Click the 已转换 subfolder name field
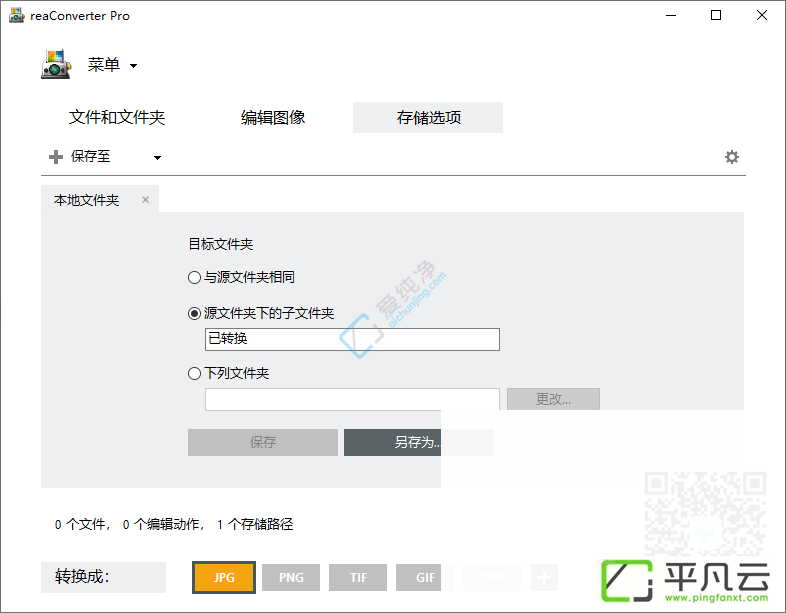Image resolution: width=786 pixels, height=613 pixels. pos(352,339)
